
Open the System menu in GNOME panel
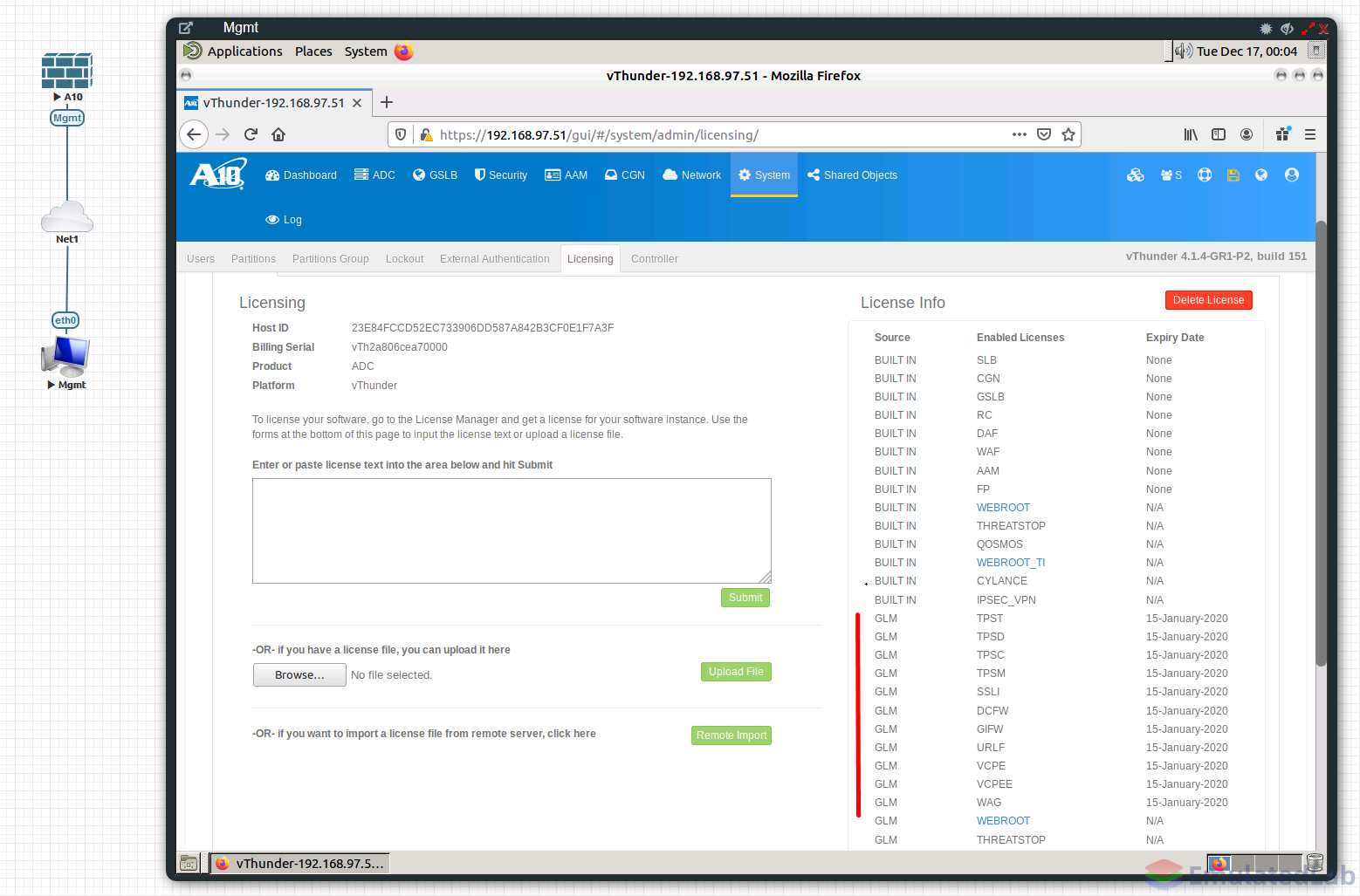point(366,51)
